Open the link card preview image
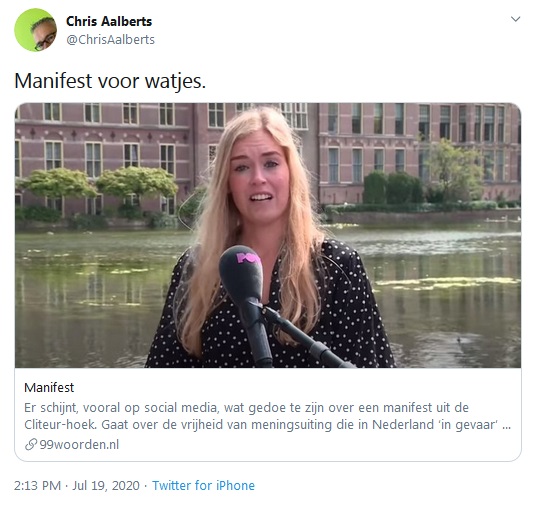This screenshot has height=506, width=535. pyautogui.click(x=268, y=235)
